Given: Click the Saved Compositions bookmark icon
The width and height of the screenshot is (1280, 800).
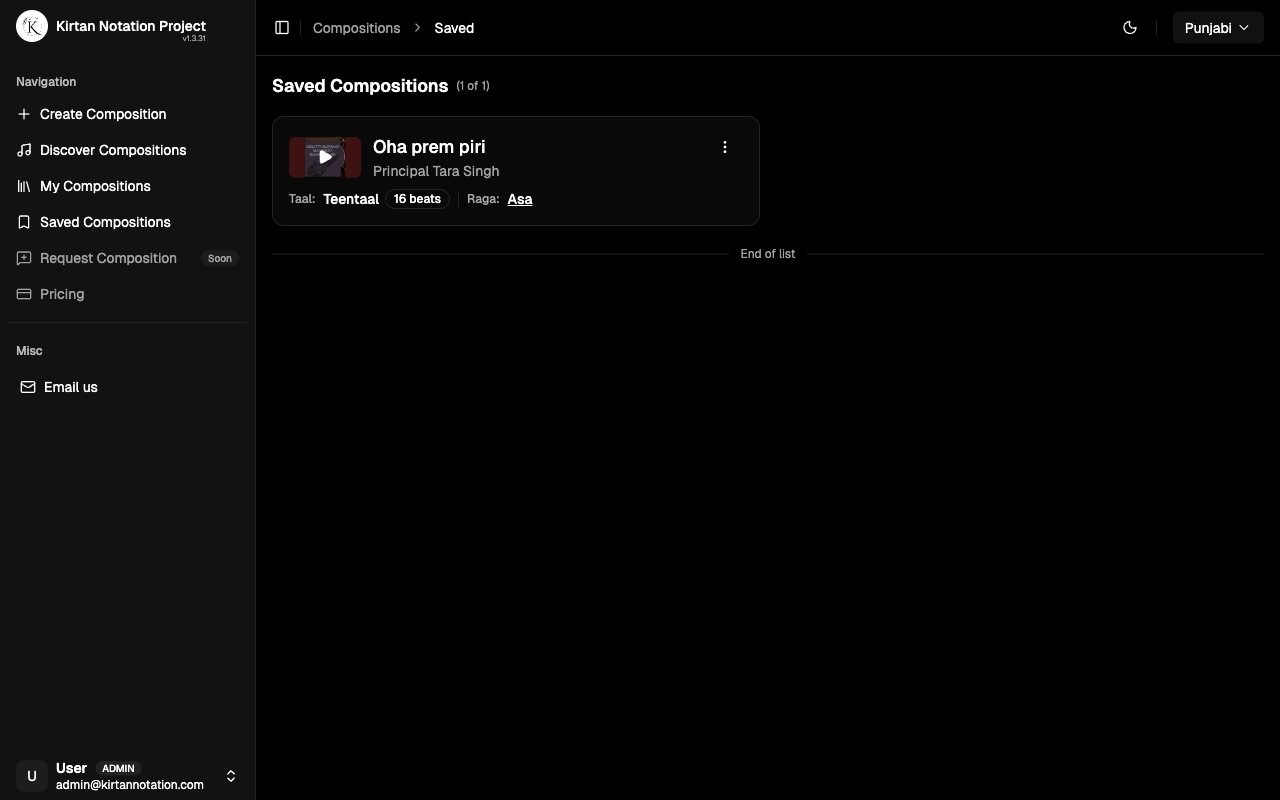Looking at the screenshot, I should pos(24,222).
